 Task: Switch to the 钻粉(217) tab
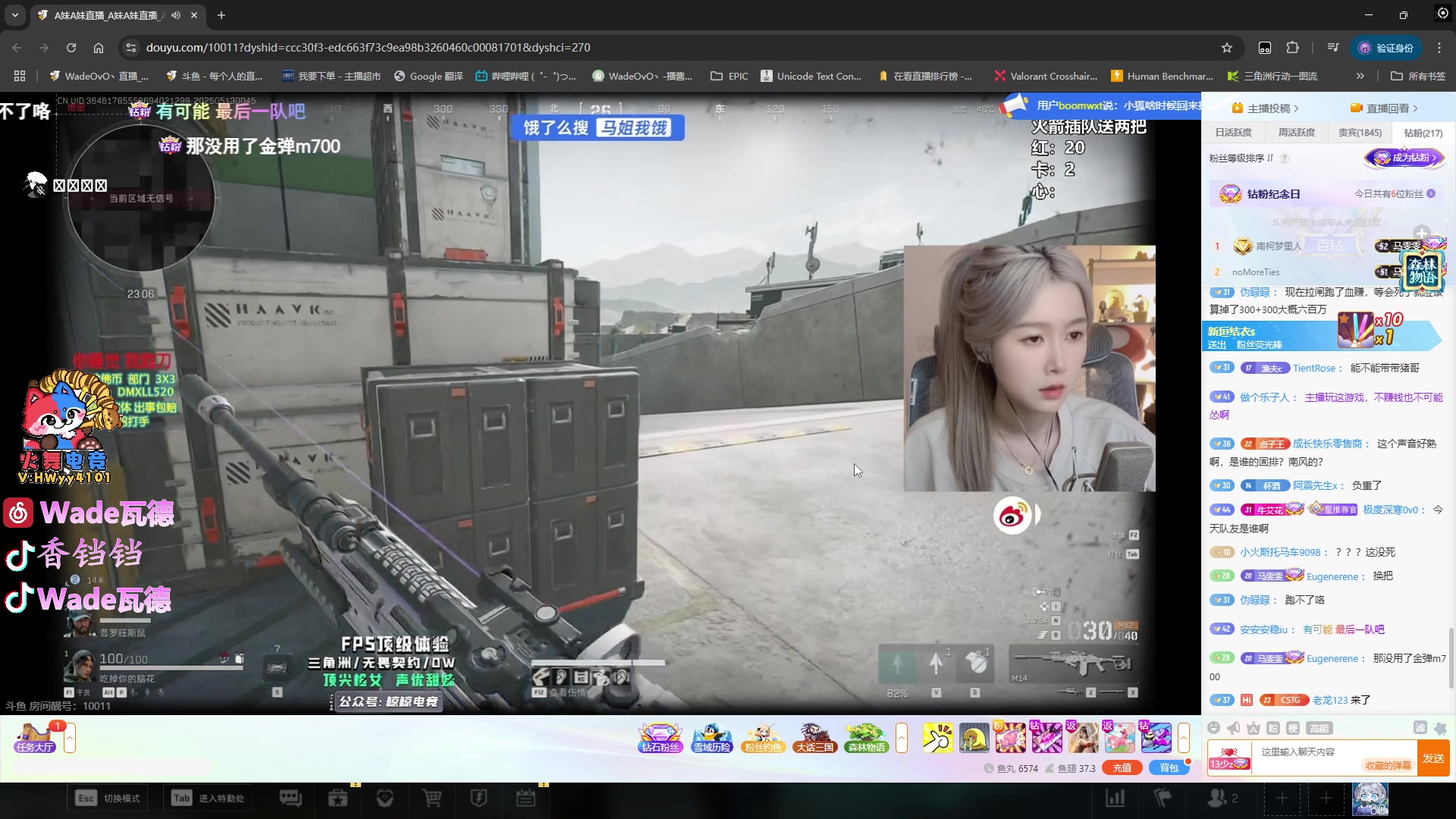click(1423, 133)
